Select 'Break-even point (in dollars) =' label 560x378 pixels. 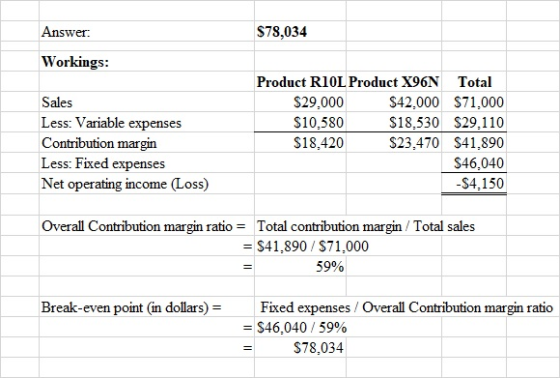(x=131, y=308)
